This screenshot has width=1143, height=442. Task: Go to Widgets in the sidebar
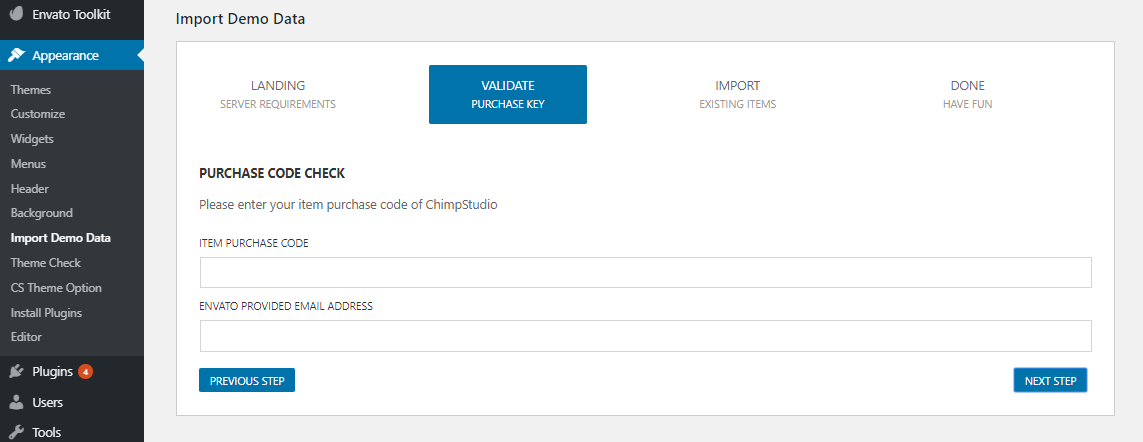[32, 139]
